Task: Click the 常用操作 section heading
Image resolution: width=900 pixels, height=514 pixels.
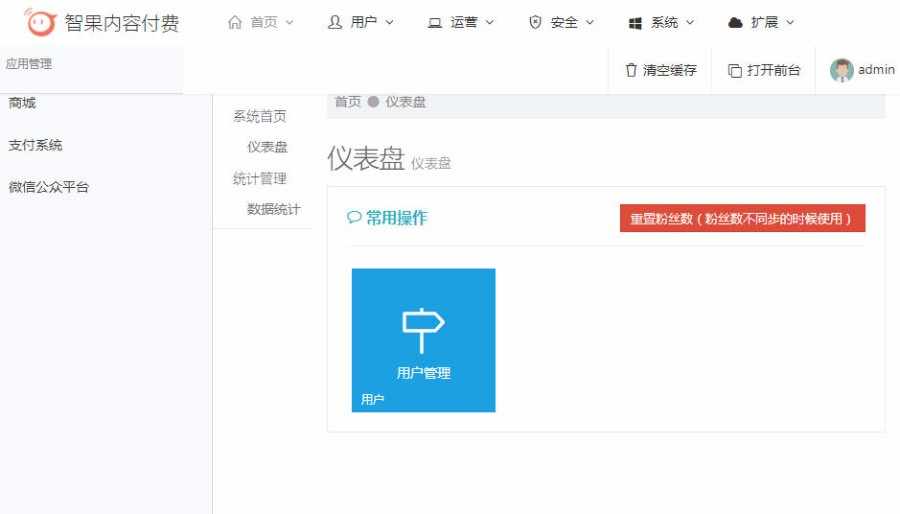Action: (396, 217)
